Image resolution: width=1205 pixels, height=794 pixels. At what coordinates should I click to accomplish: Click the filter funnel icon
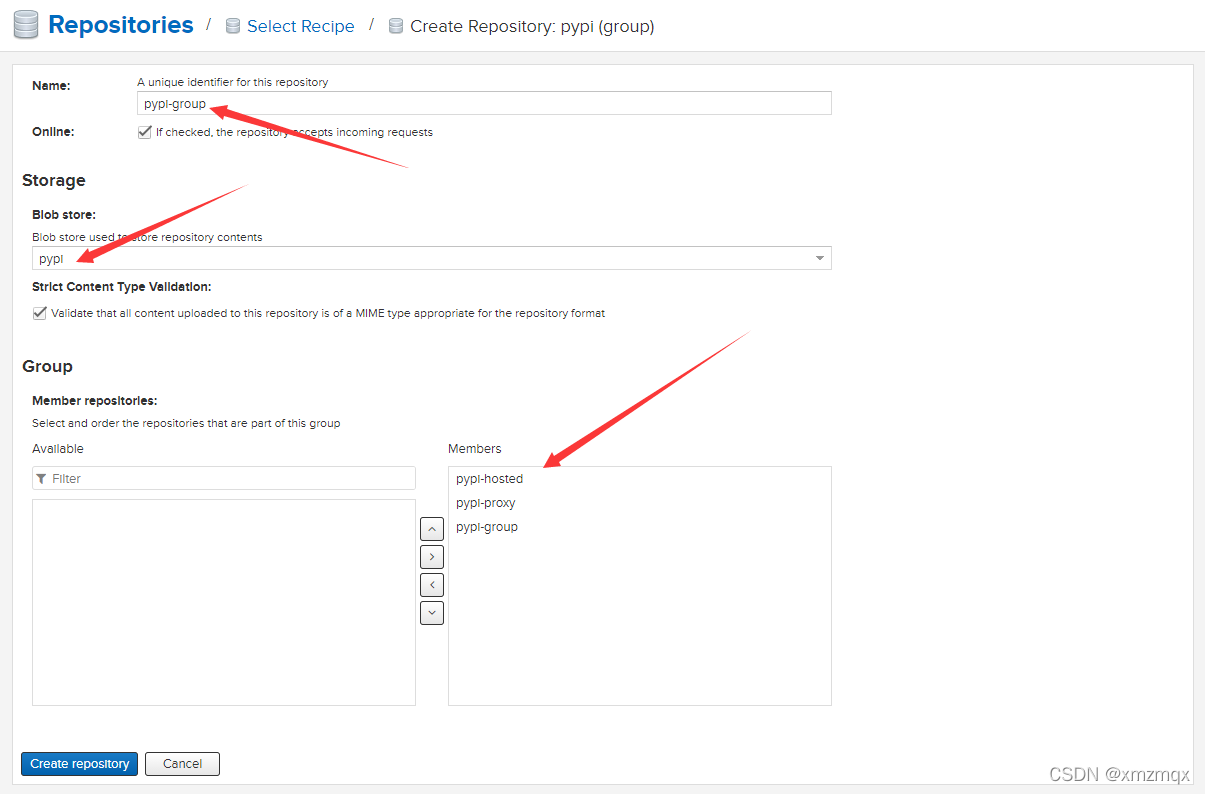pyautogui.click(x=41, y=479)
